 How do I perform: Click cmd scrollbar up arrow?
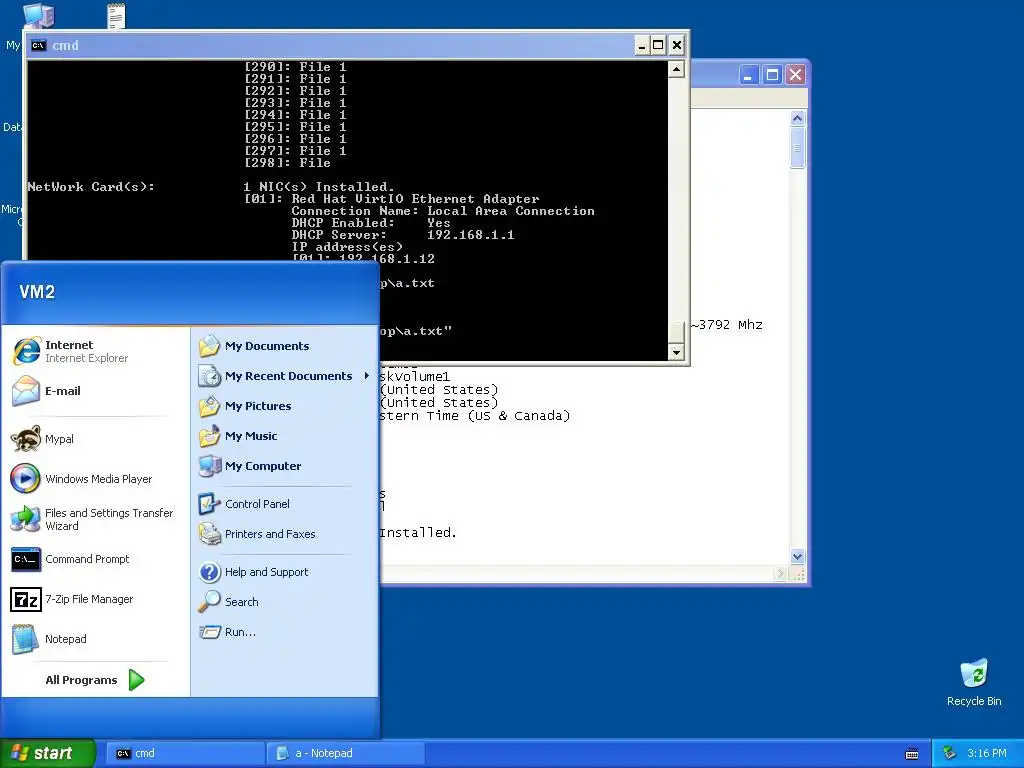pyautogui.click(x=676, y=69)
